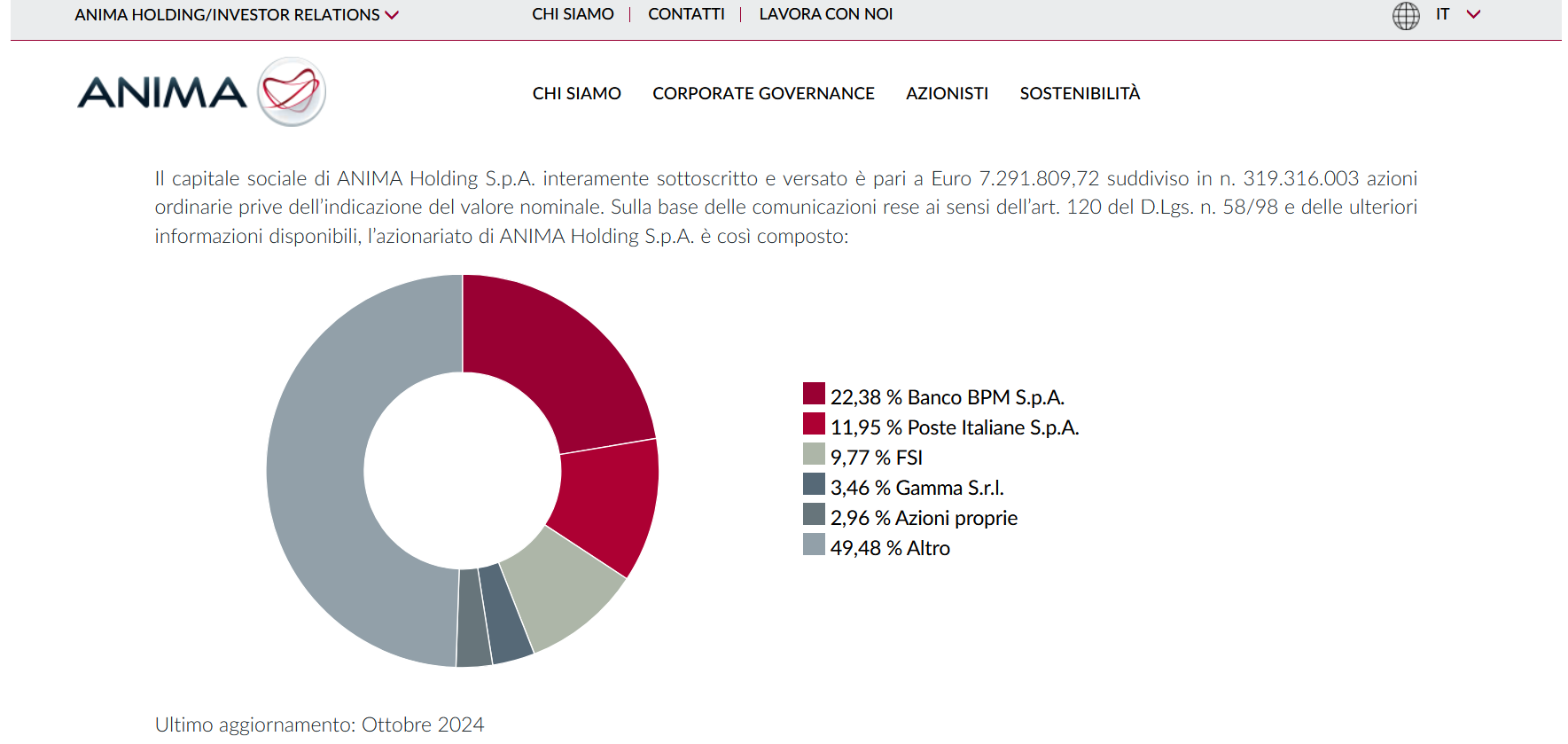This screenshot has width=1568, height=744.
Task: Select the SOSTENIBILITÀ menu item
Action: pos(1080,93)
